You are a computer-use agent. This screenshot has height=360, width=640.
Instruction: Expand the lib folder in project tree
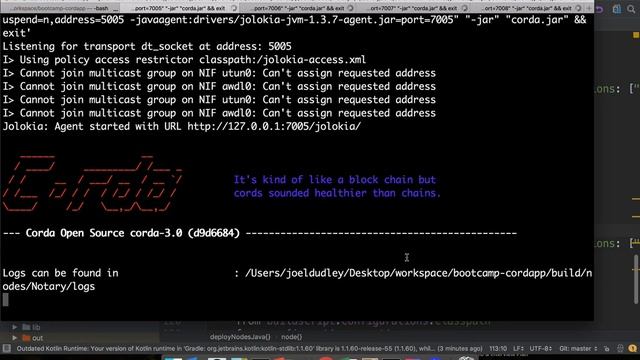pos(15,327)
